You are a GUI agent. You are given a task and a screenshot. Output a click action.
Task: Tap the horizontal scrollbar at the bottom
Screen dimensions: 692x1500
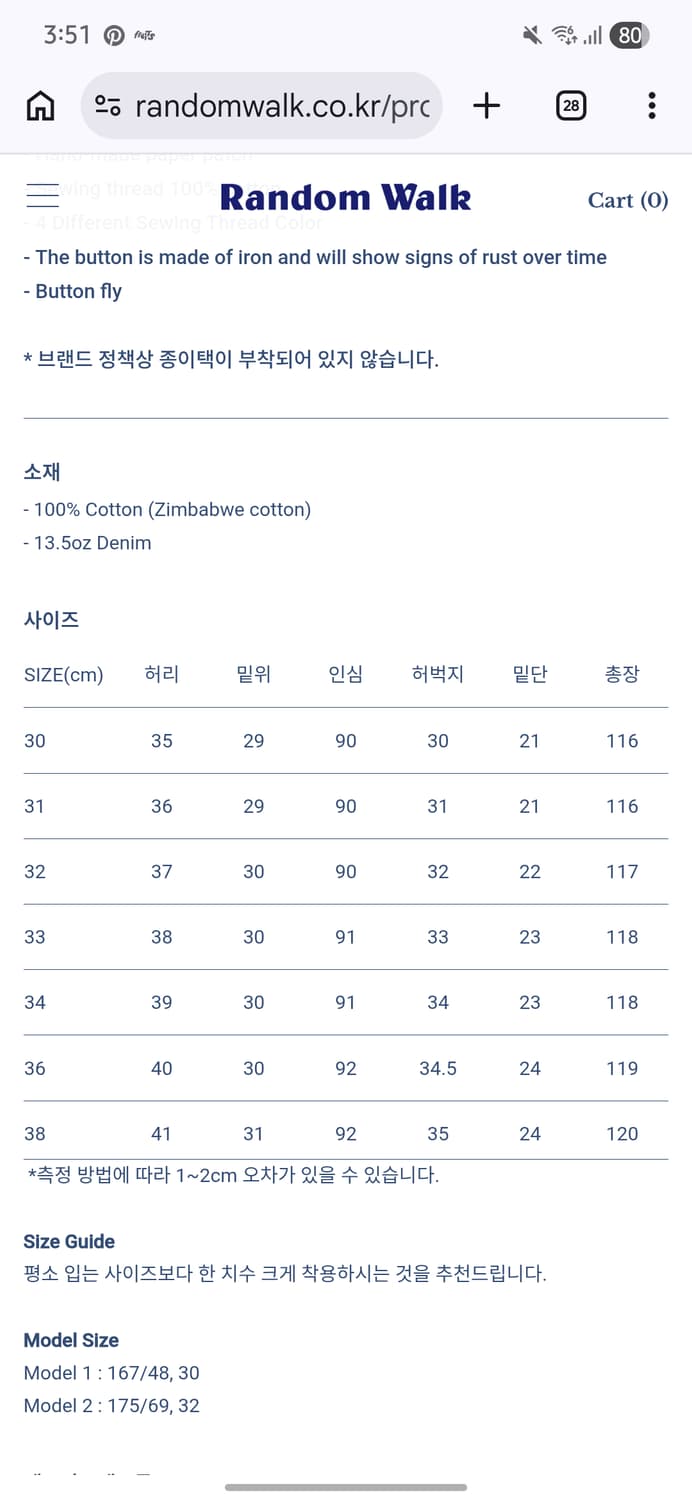[345, 1488]
